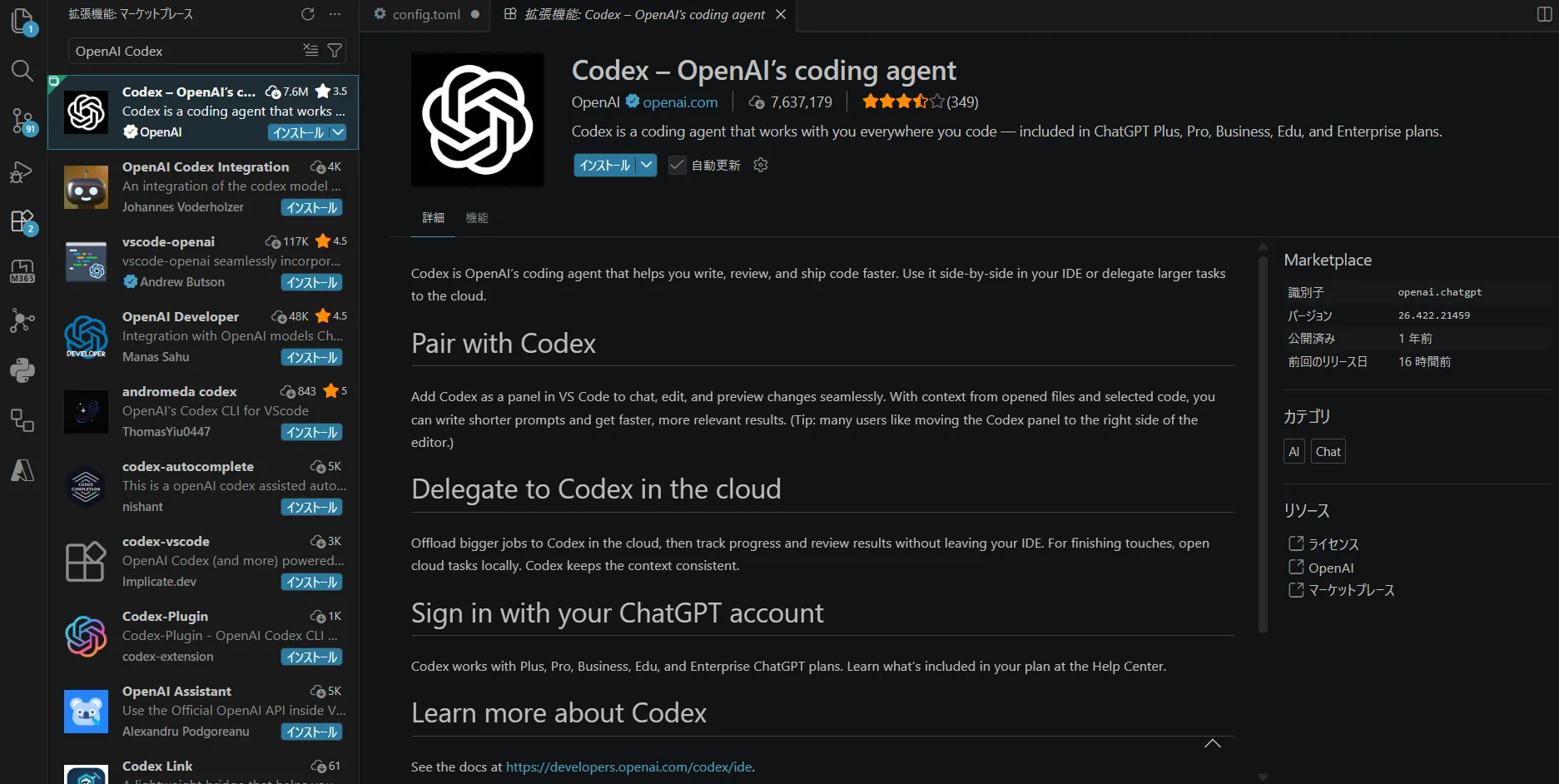The width and height of the screenshot is (1559, 784).
Task: Open the Source Control view icon
Action: 22,122
